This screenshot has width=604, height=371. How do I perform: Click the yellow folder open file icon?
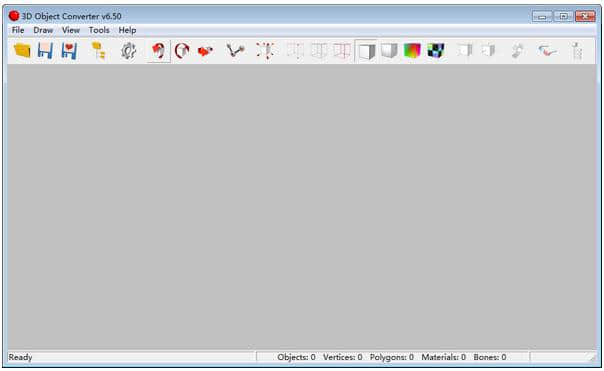(x=22, y=50)
